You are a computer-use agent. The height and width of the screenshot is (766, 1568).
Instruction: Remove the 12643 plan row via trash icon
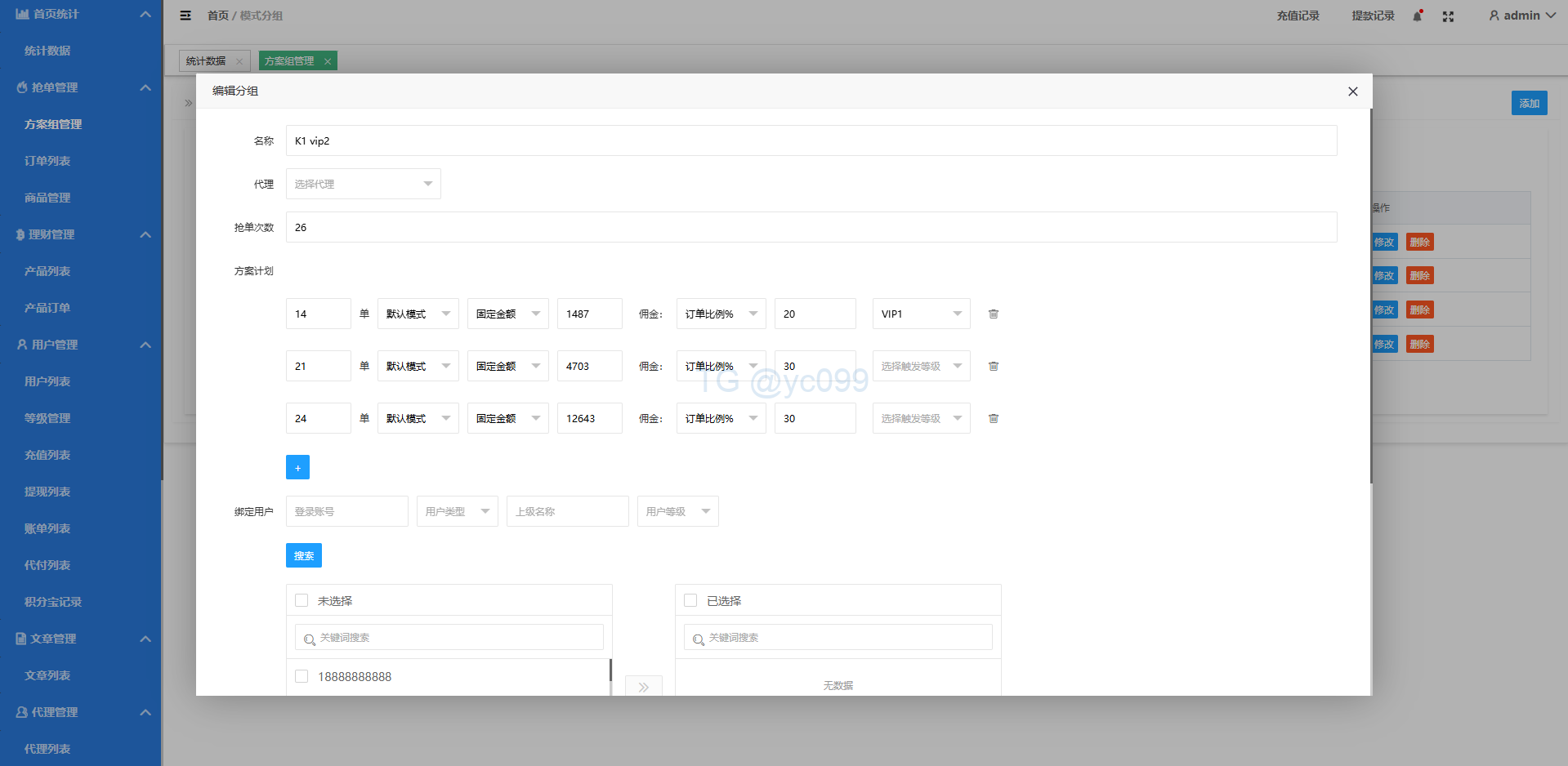[x=994, y=418]
